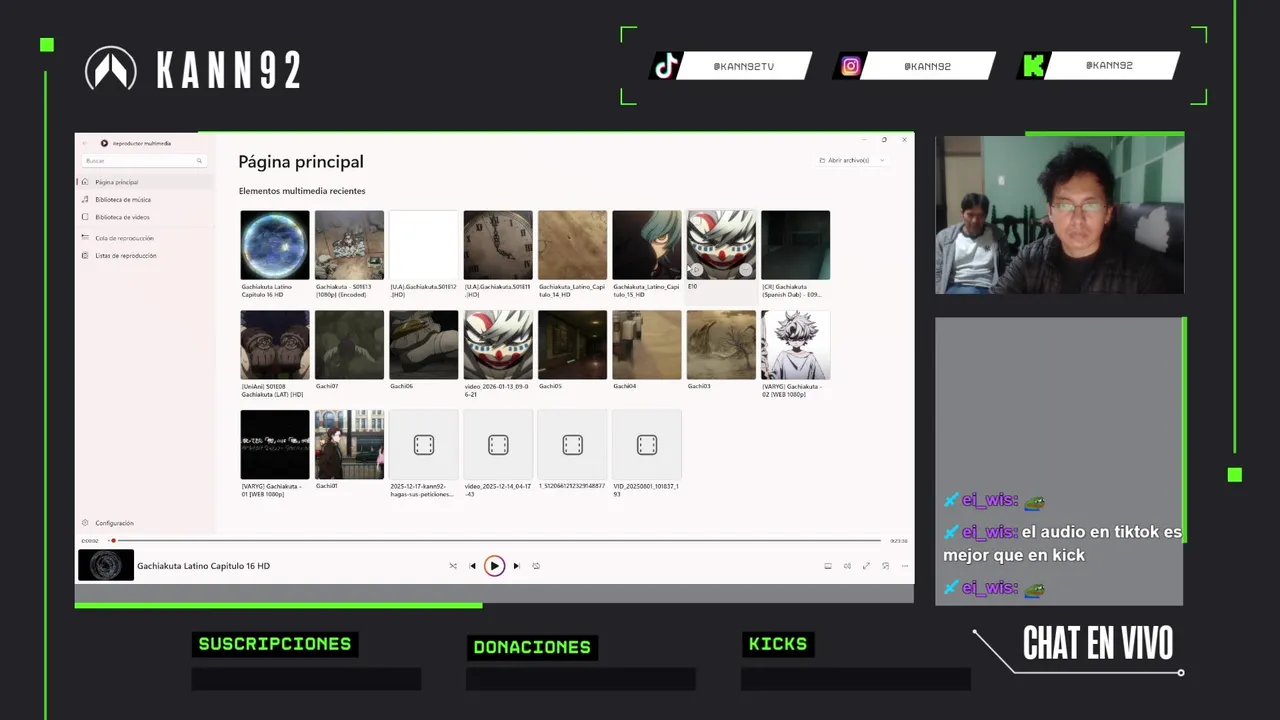Open the [U.A].Gachiakuta.S01E12 blank thumbnail
This screenshot has width=1280, height=720.
[424, 245]
